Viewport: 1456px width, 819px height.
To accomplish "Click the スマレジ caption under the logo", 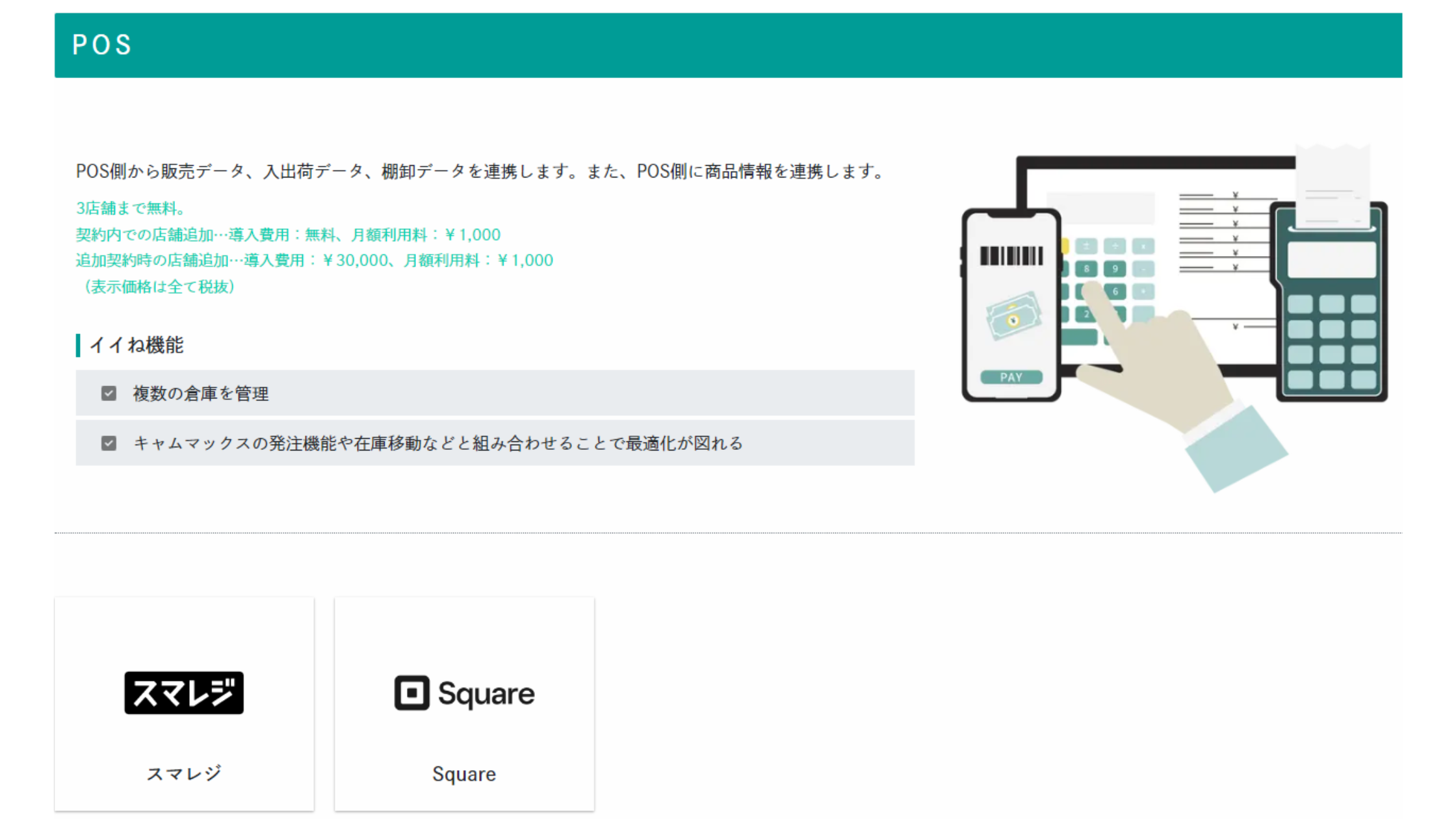I will pyautogui.click(x=184, y=773).
